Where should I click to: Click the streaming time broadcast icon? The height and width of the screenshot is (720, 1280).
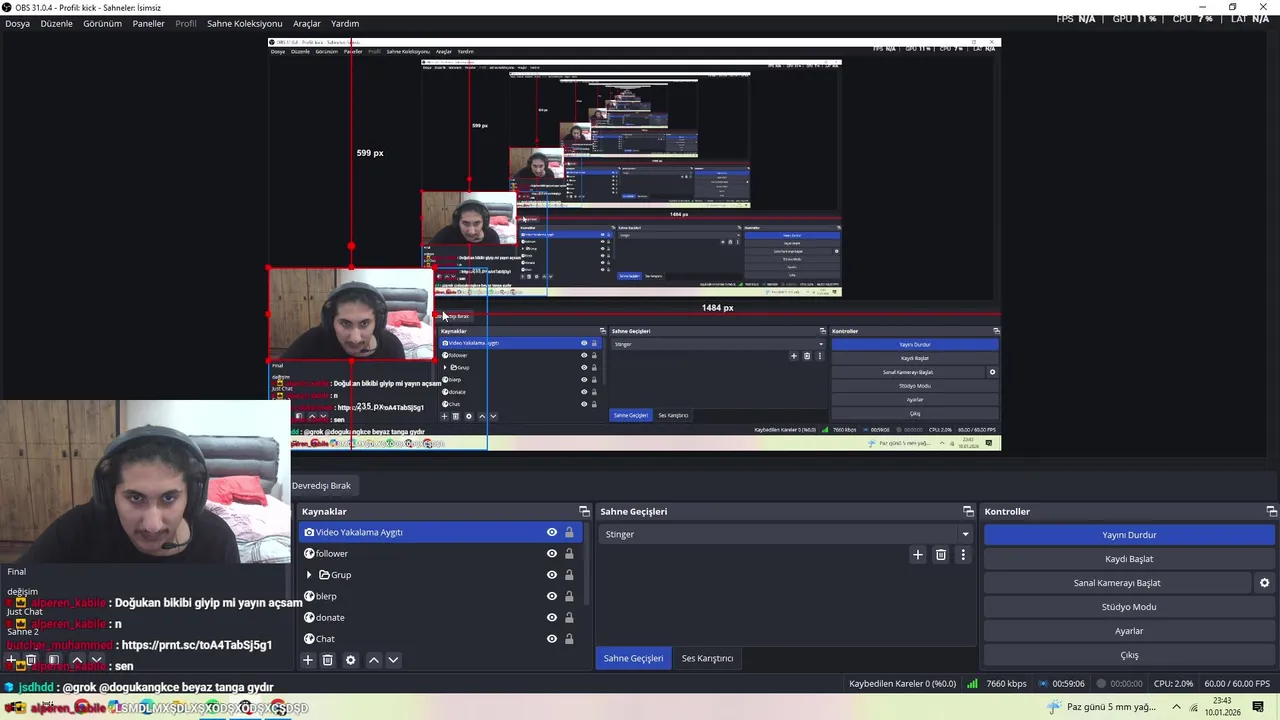1044,684
